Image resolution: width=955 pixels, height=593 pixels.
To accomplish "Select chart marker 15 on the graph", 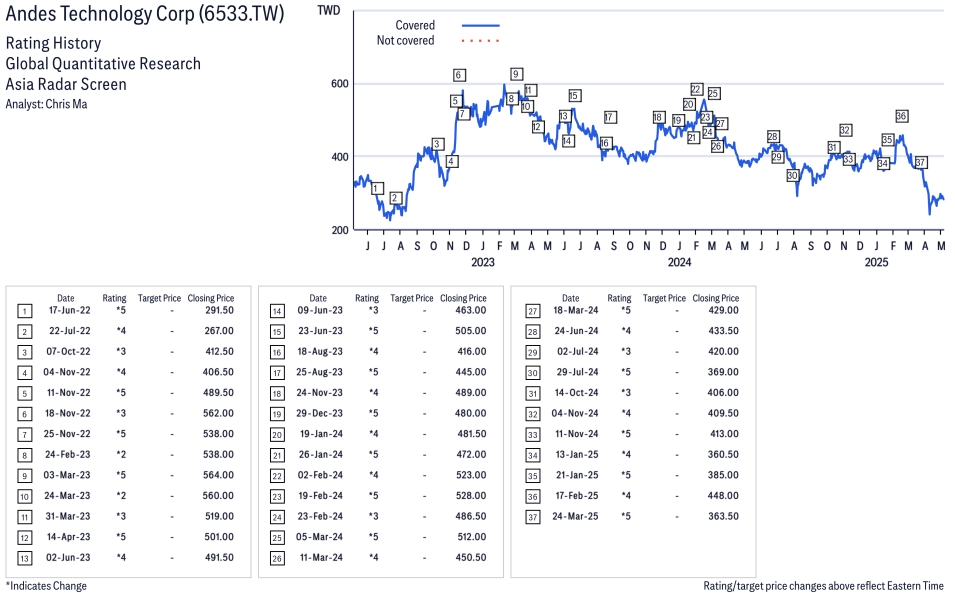I will coord(574,96).
